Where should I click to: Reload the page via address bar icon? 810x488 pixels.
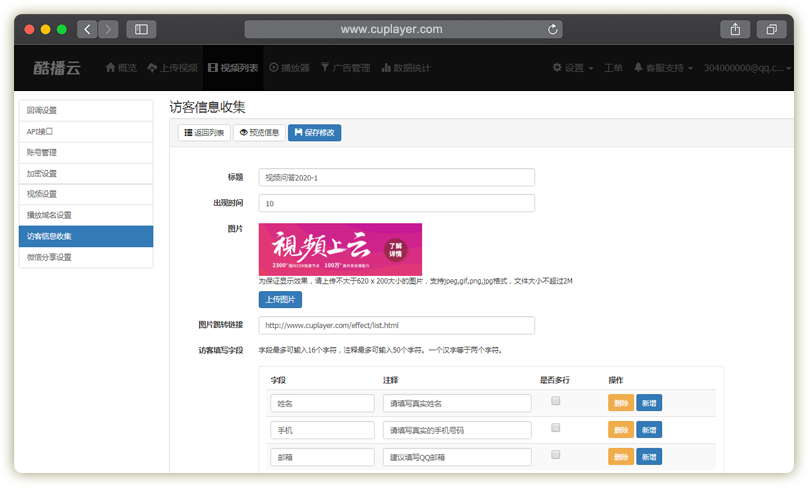(553, 30)
